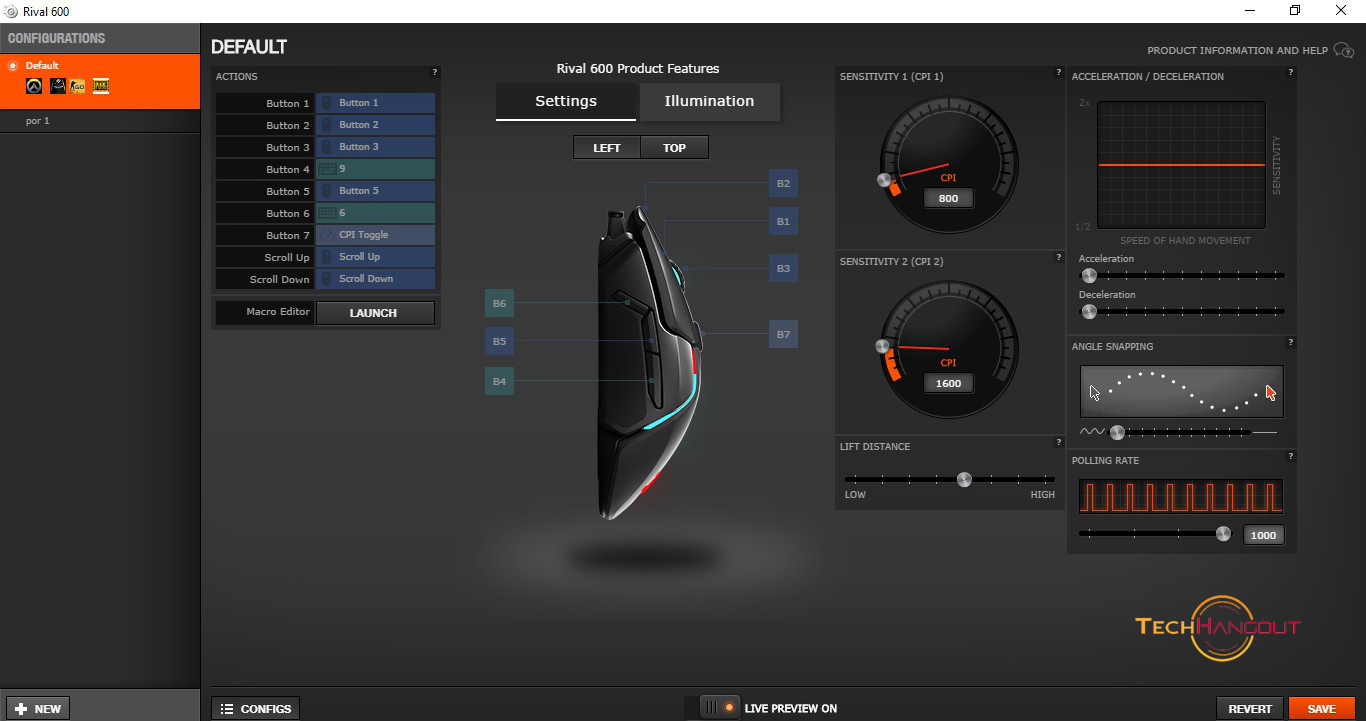Screen dimensions: 1366x721
Task: Save the current settings
Action: click(1321, 708)
